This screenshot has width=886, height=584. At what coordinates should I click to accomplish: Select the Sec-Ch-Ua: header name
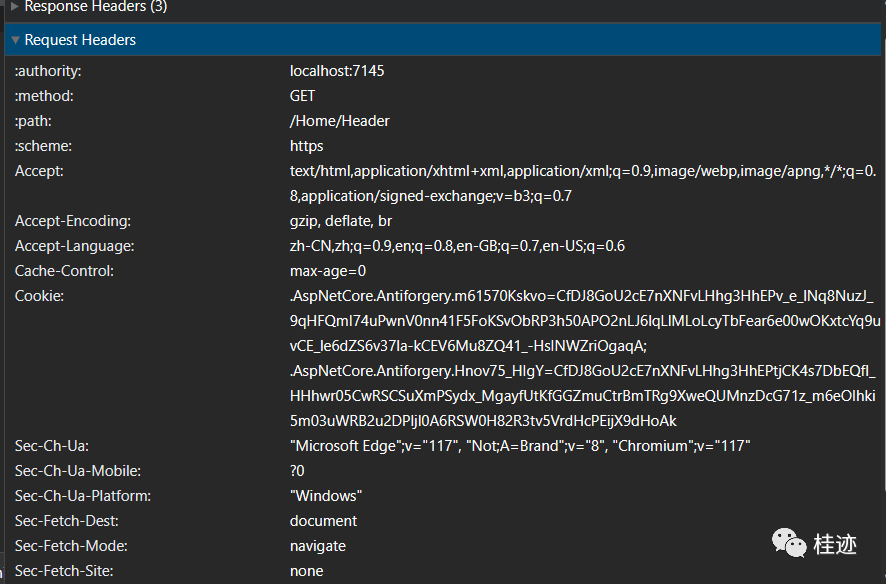pos(51,446)
